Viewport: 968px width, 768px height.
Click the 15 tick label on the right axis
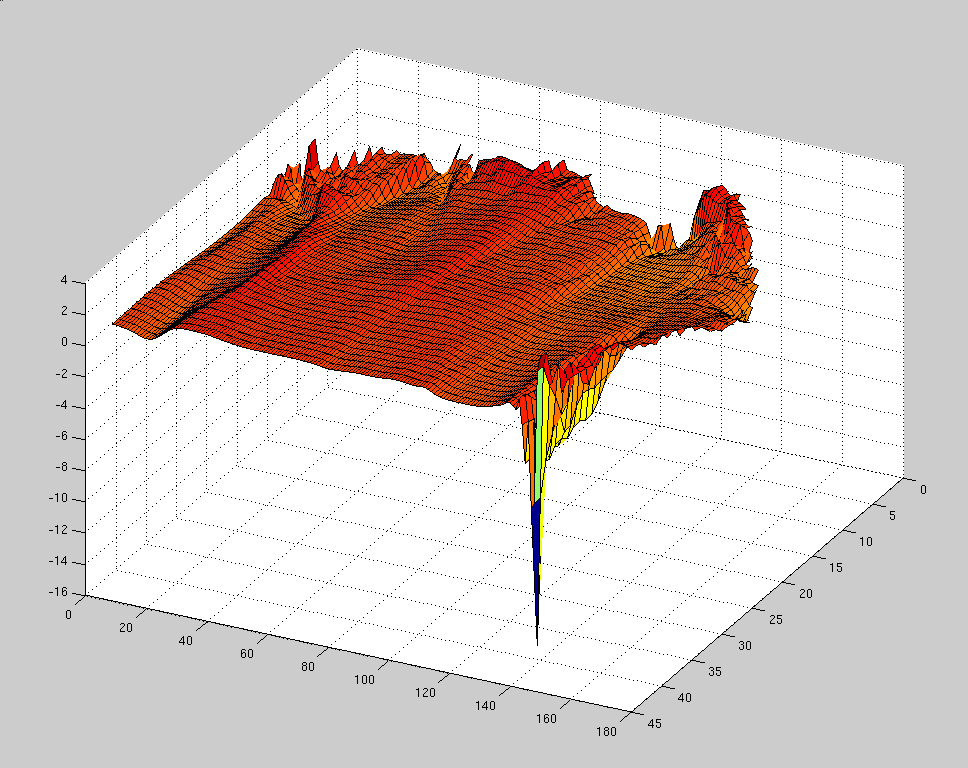(838, 567)
